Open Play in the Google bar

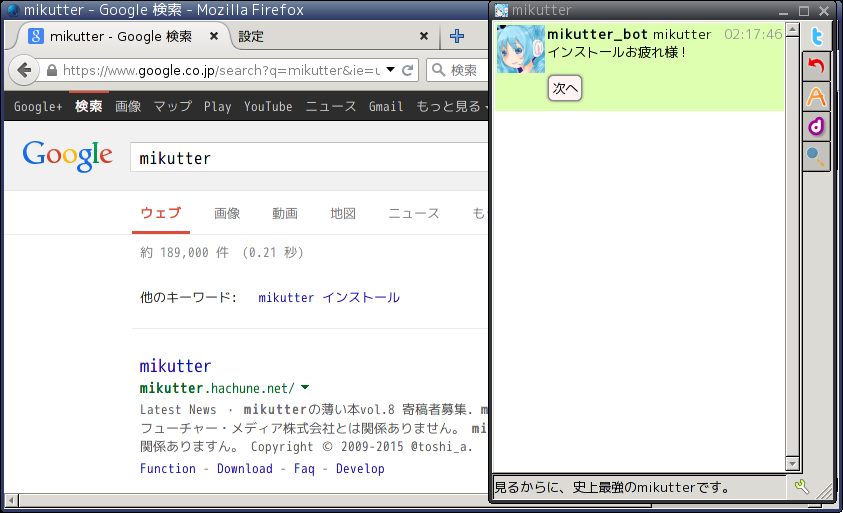[217, 106]
